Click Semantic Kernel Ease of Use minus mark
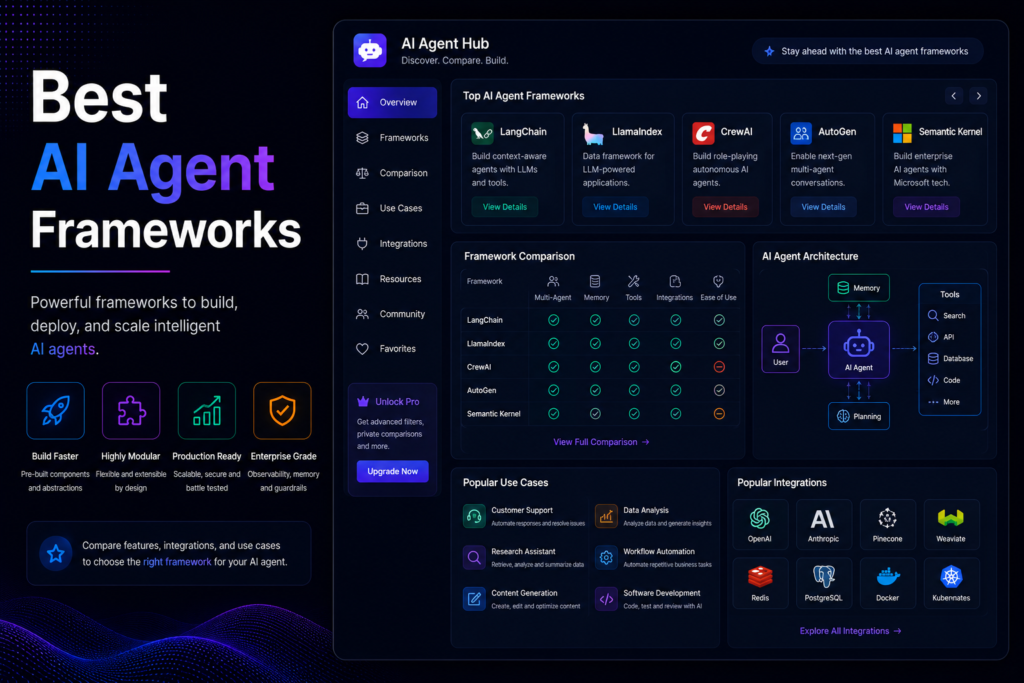1024x683 pixels. 719,413
